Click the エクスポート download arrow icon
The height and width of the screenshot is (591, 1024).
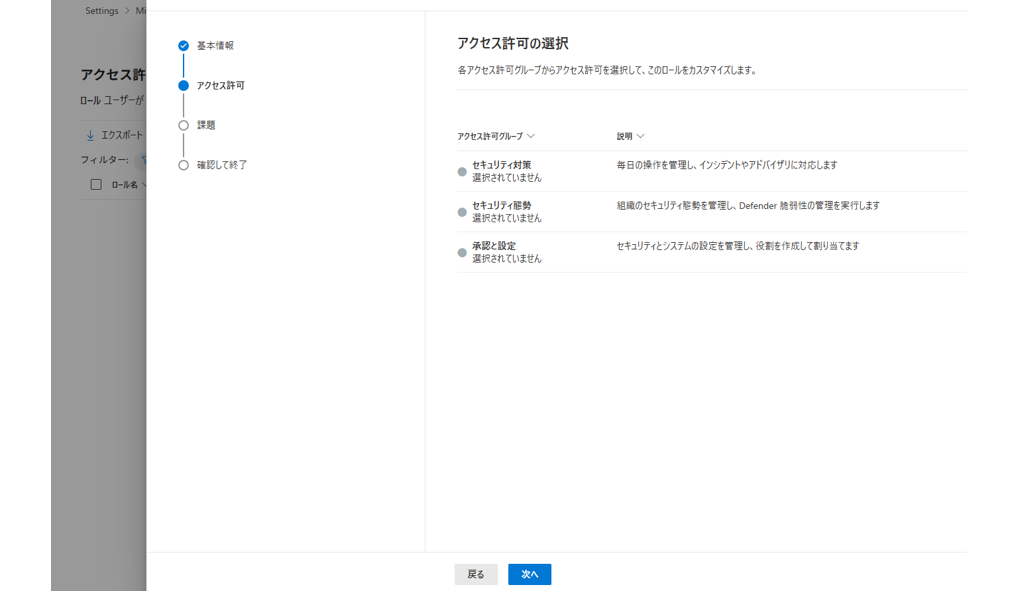pos(90,135)
